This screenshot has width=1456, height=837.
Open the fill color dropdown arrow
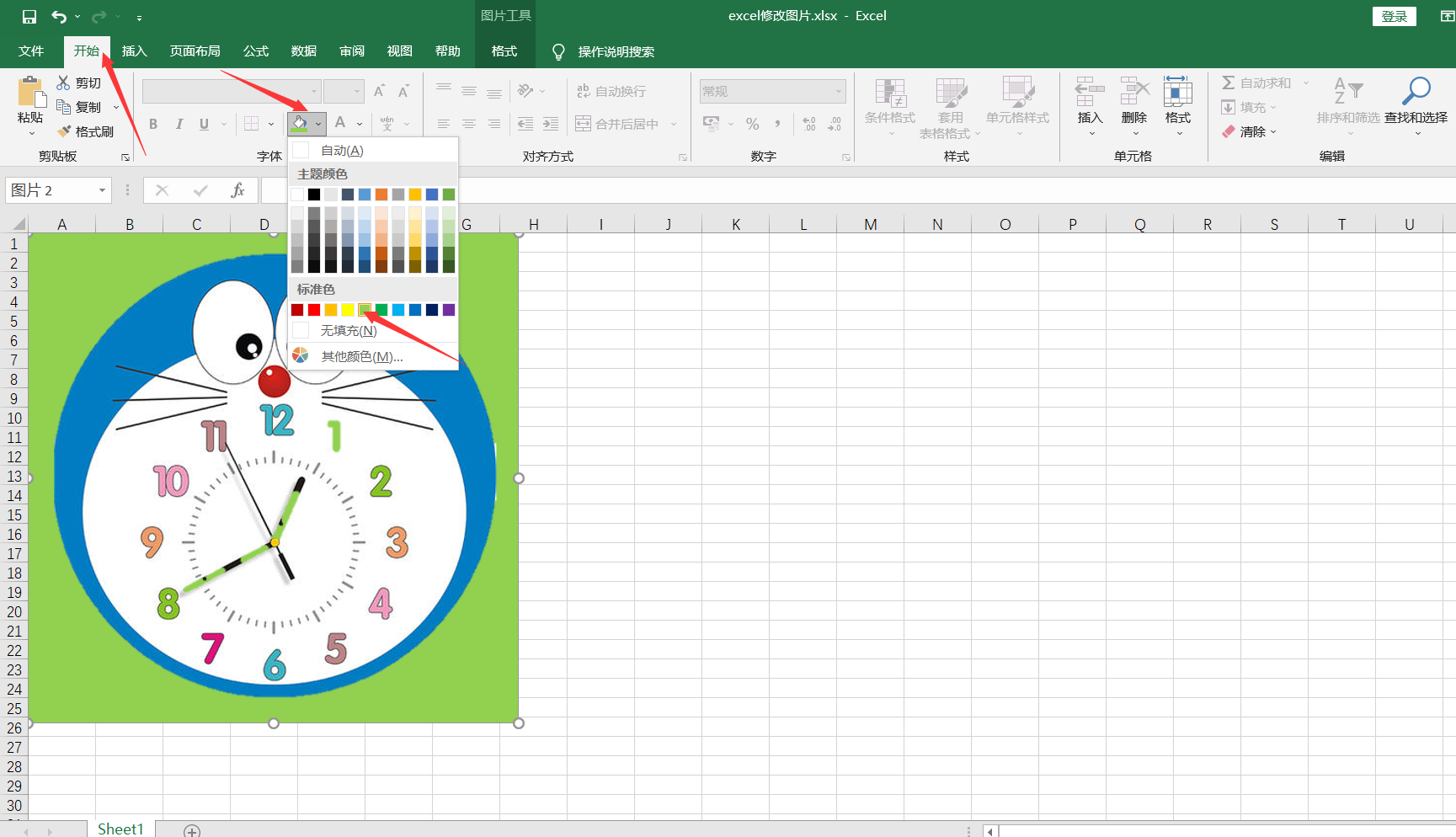(x=318, y=124)
